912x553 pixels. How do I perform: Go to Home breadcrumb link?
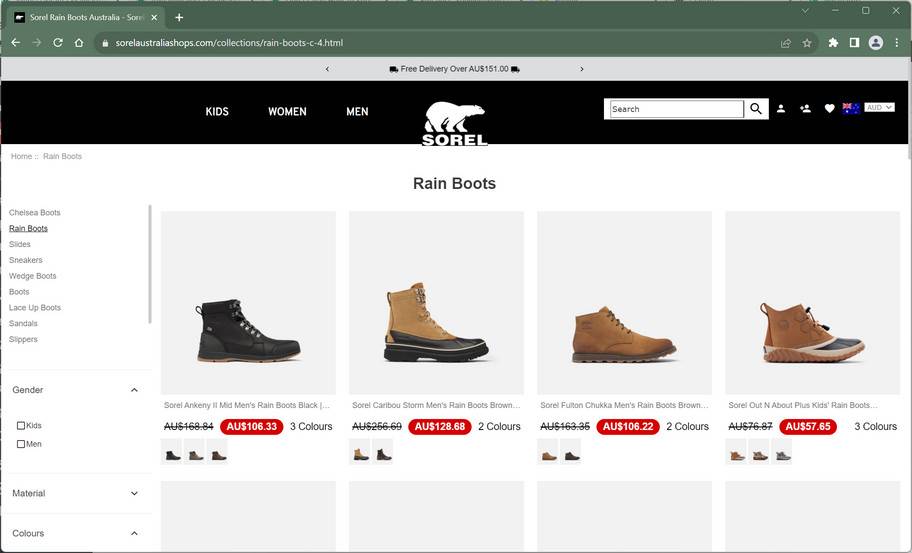pyautogui.click(x=22, y=156)
